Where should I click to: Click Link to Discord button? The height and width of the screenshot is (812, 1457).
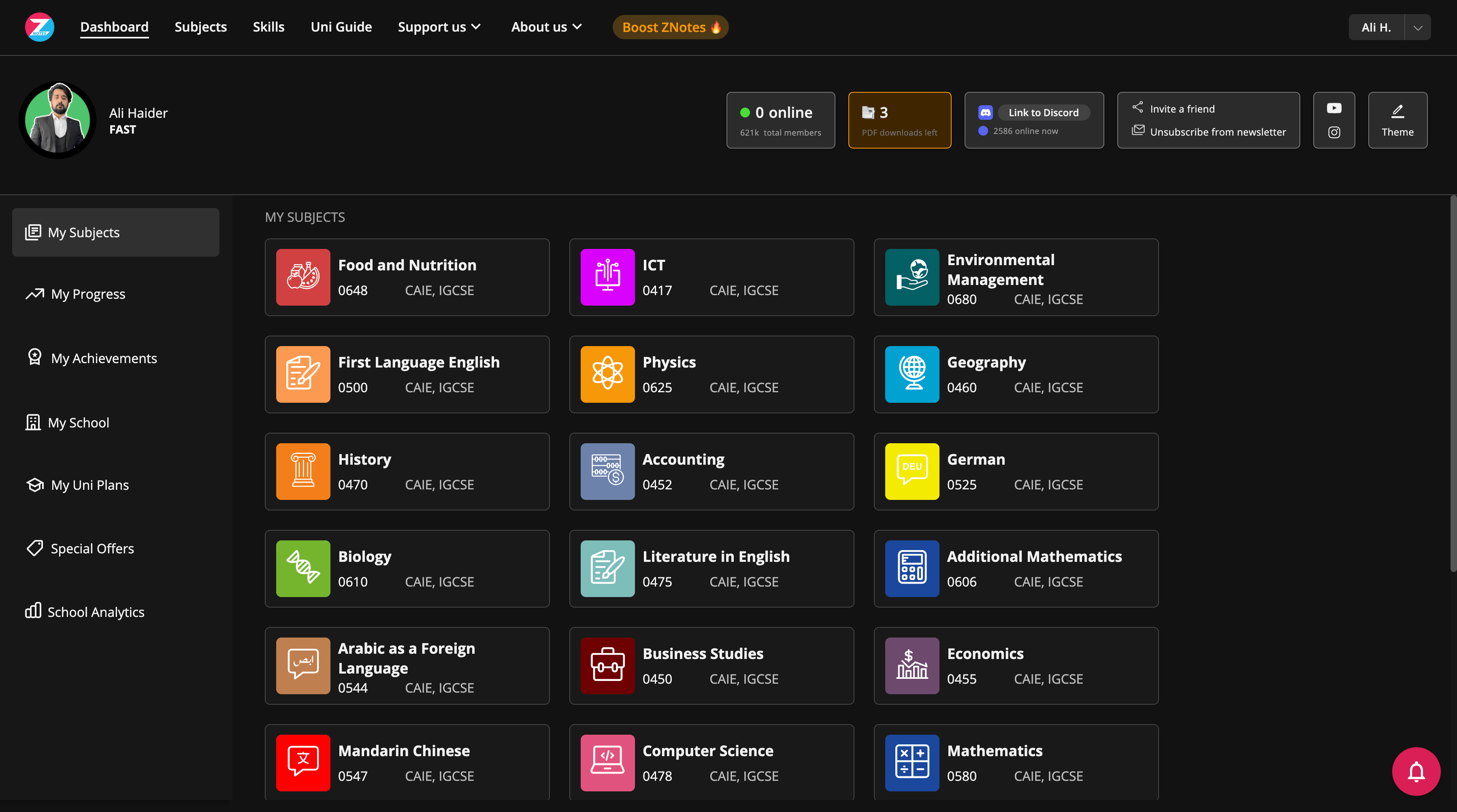pos(1043,113)
